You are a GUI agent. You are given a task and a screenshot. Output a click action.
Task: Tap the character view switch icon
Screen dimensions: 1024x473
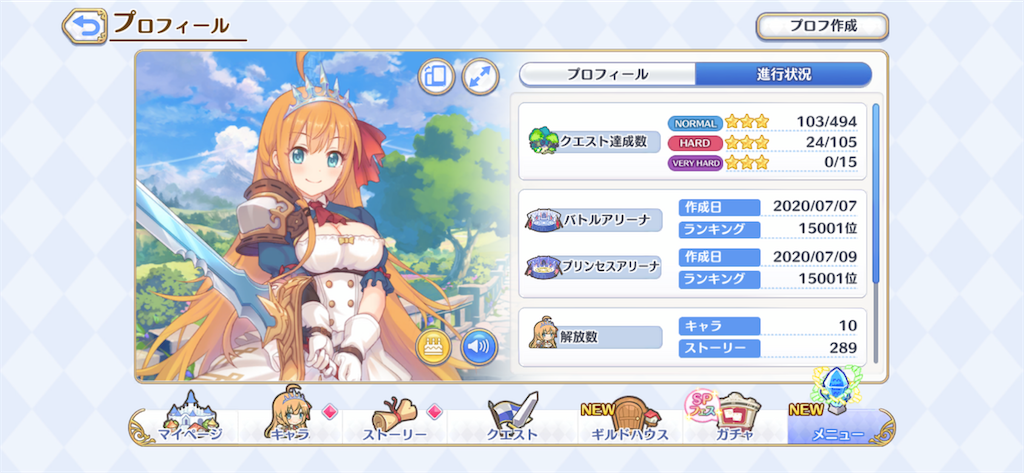[x=436, y=77]
